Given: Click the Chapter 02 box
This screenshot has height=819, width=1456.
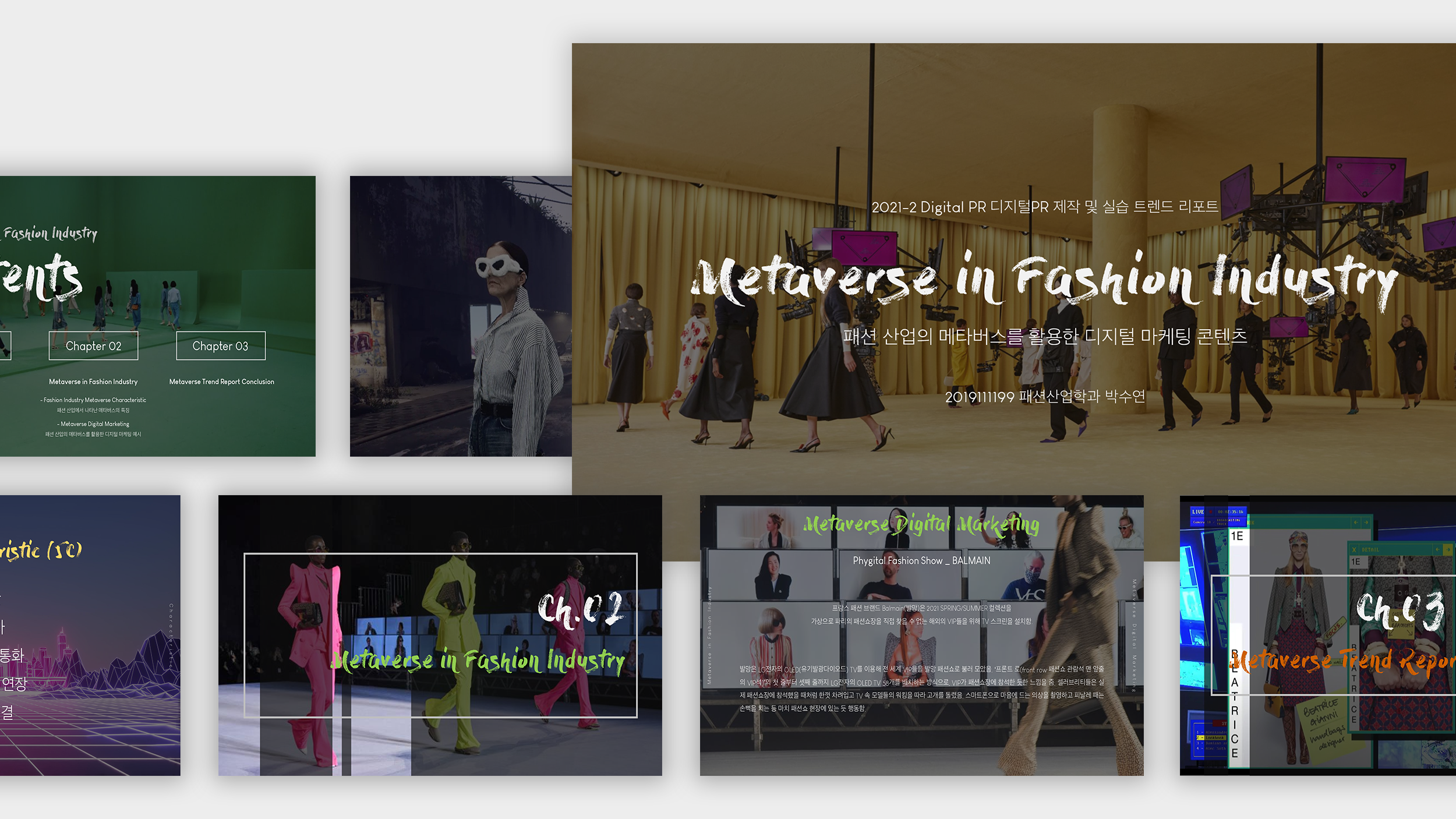Looking at the screenshot, I should pos(93,346).
